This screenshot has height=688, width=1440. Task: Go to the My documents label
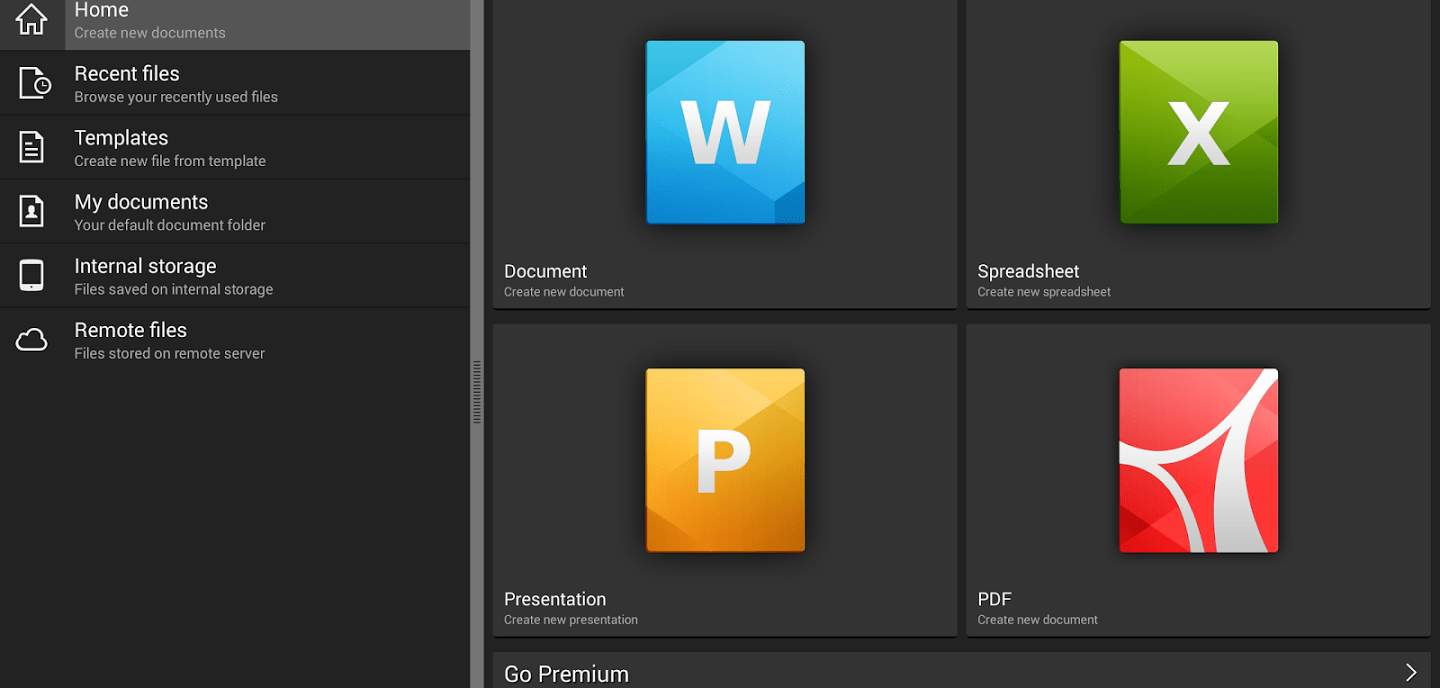point(141,202)
